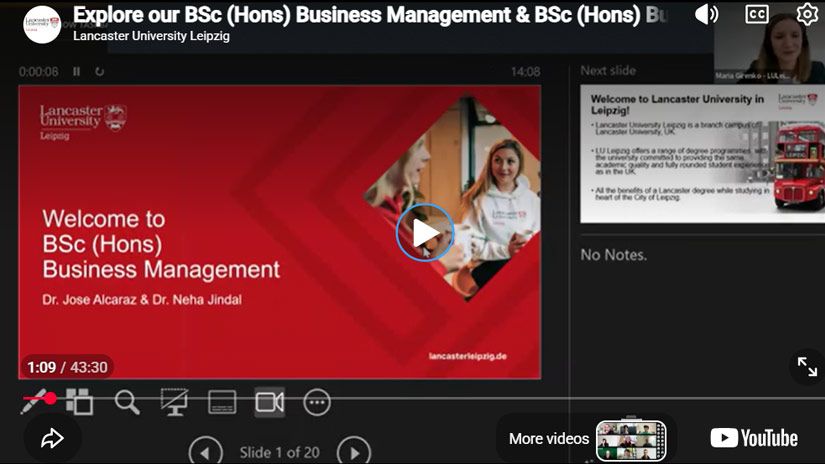Click lancasterleipzig.de on the slide
The image size is (825, 464).
(467, 356)
